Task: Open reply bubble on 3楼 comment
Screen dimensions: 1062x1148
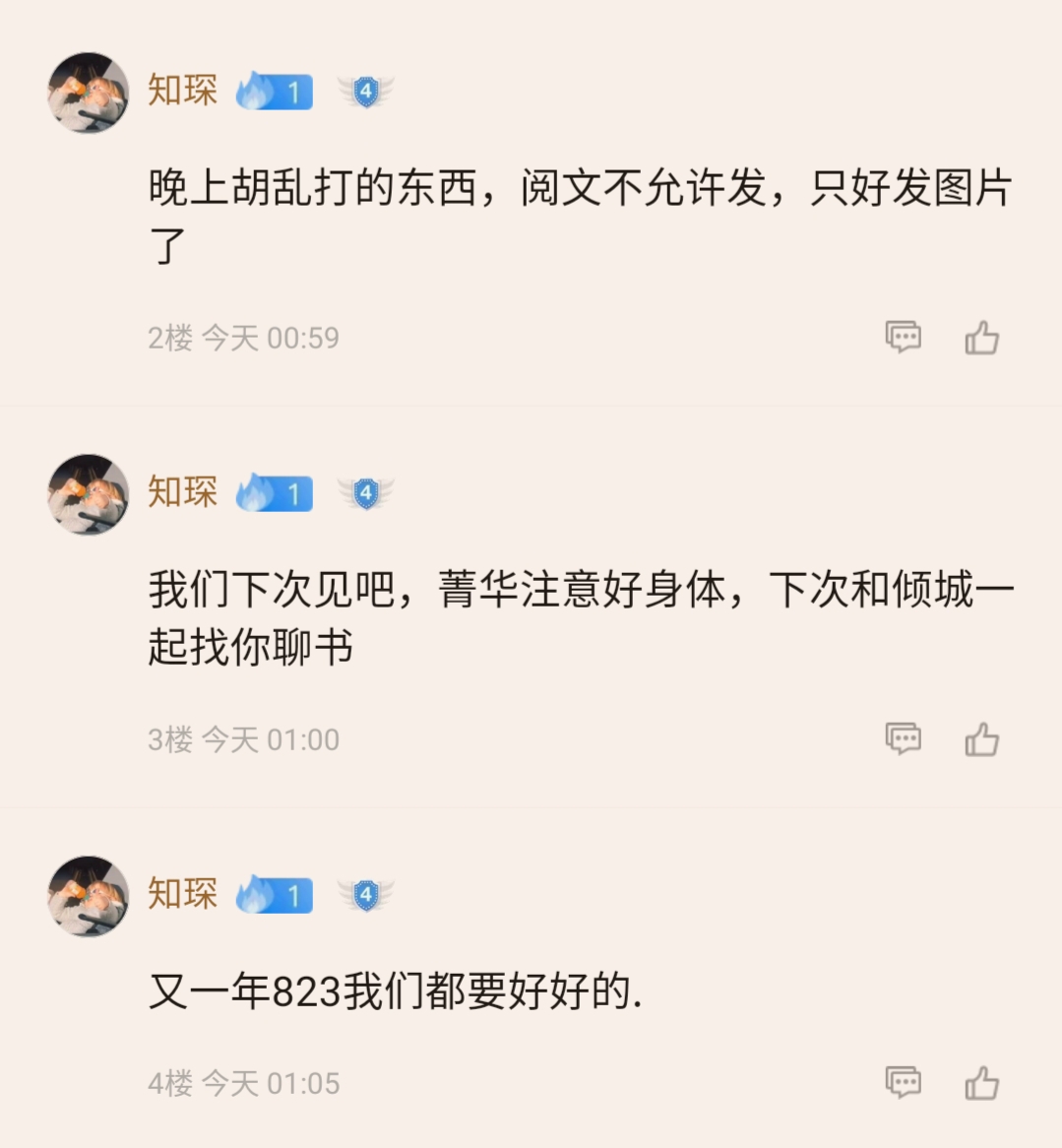Action: pos(903,739)
